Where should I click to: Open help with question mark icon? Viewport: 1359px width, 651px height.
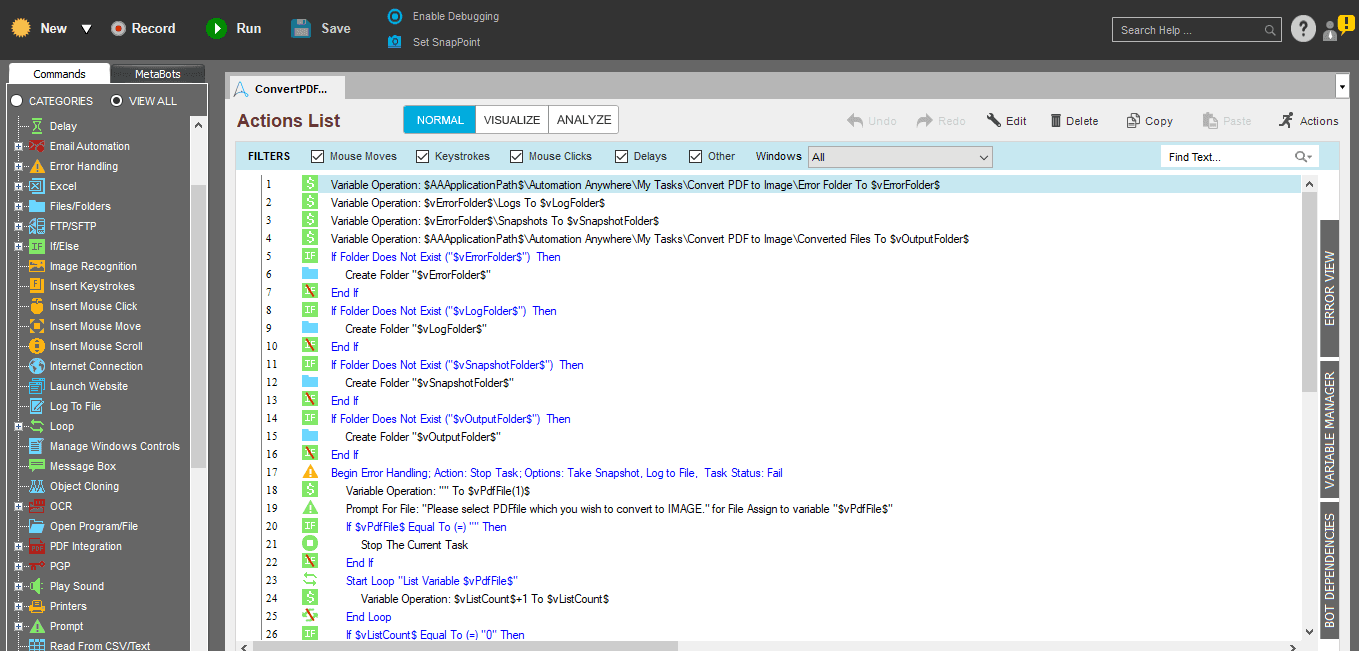coord(1303,29)
